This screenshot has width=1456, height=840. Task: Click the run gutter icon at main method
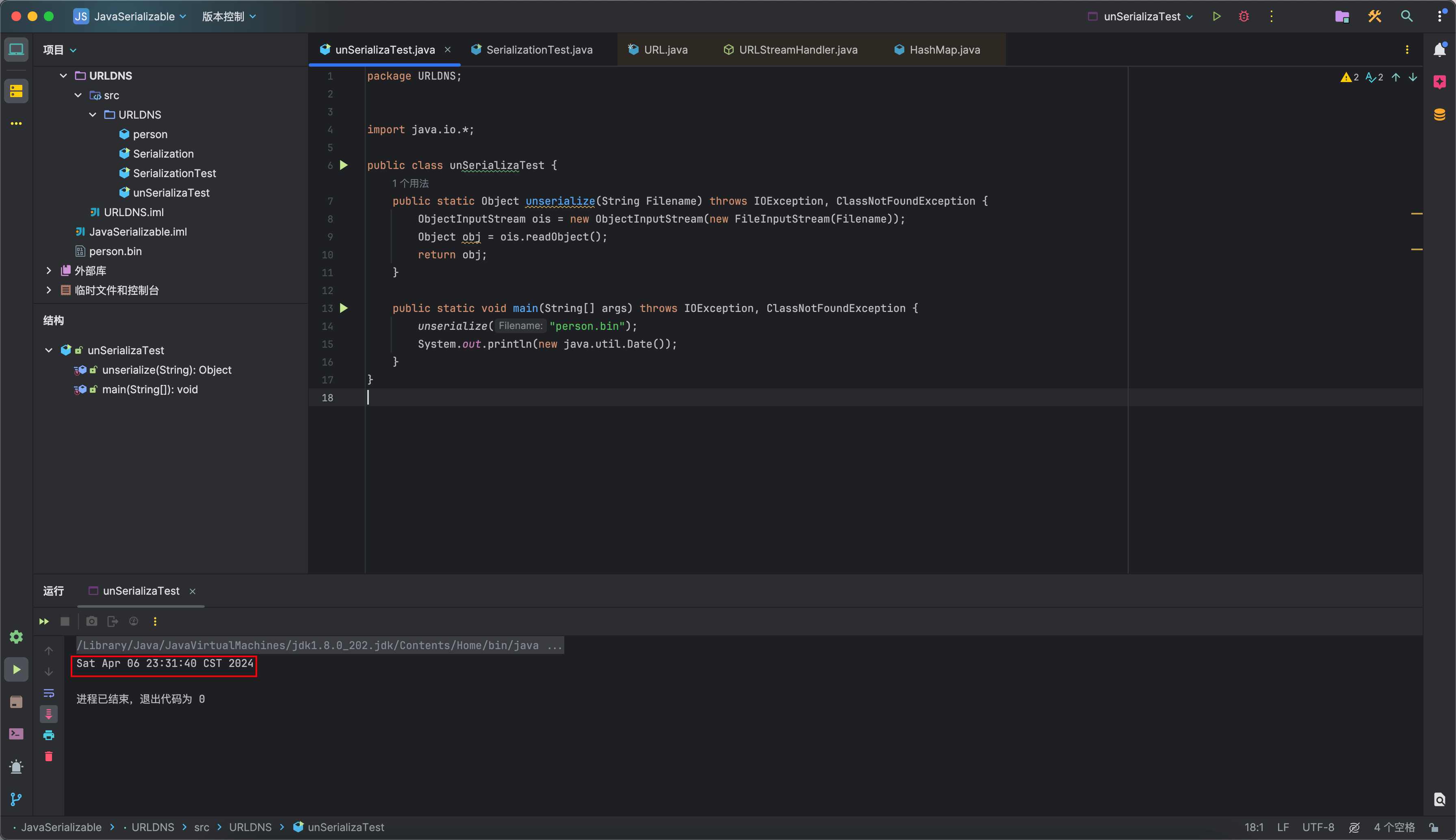click(x=344, y=308)
